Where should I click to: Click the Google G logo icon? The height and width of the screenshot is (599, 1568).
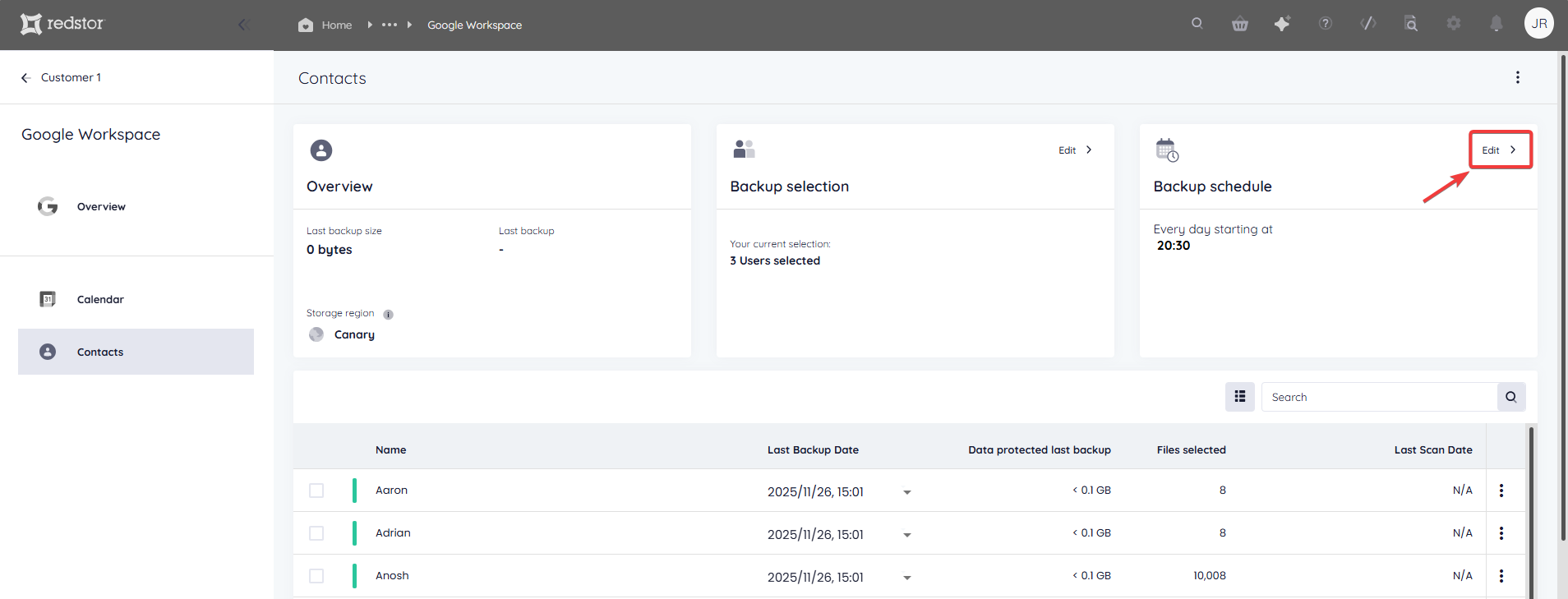48,206
